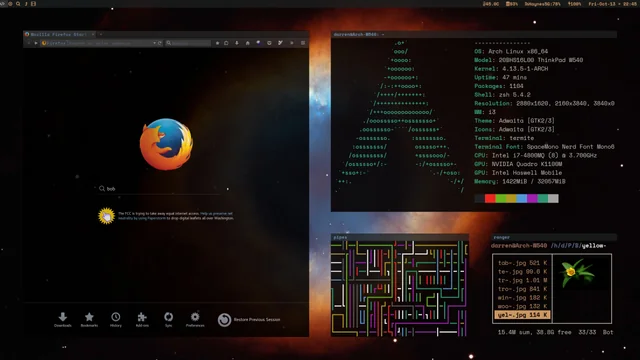Select tr~.jpg in the ranger file list
Viewport: 640px width, 360px height.
pyautogui.click(x=522, y=280)
